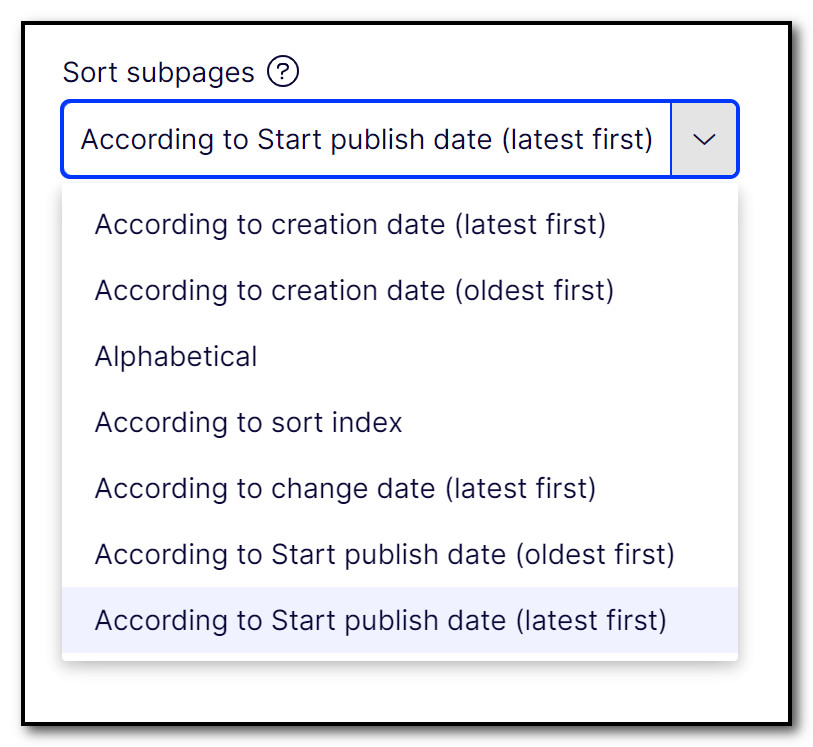The image size is (813, 747).
Task: Select According to creation date (latest first)
Action: (400, 224)
